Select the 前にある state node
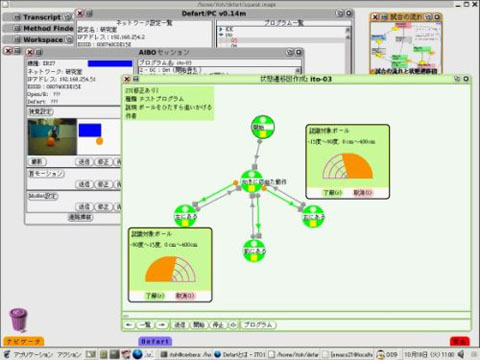The image size is (480, 360). tap(254, 251)
